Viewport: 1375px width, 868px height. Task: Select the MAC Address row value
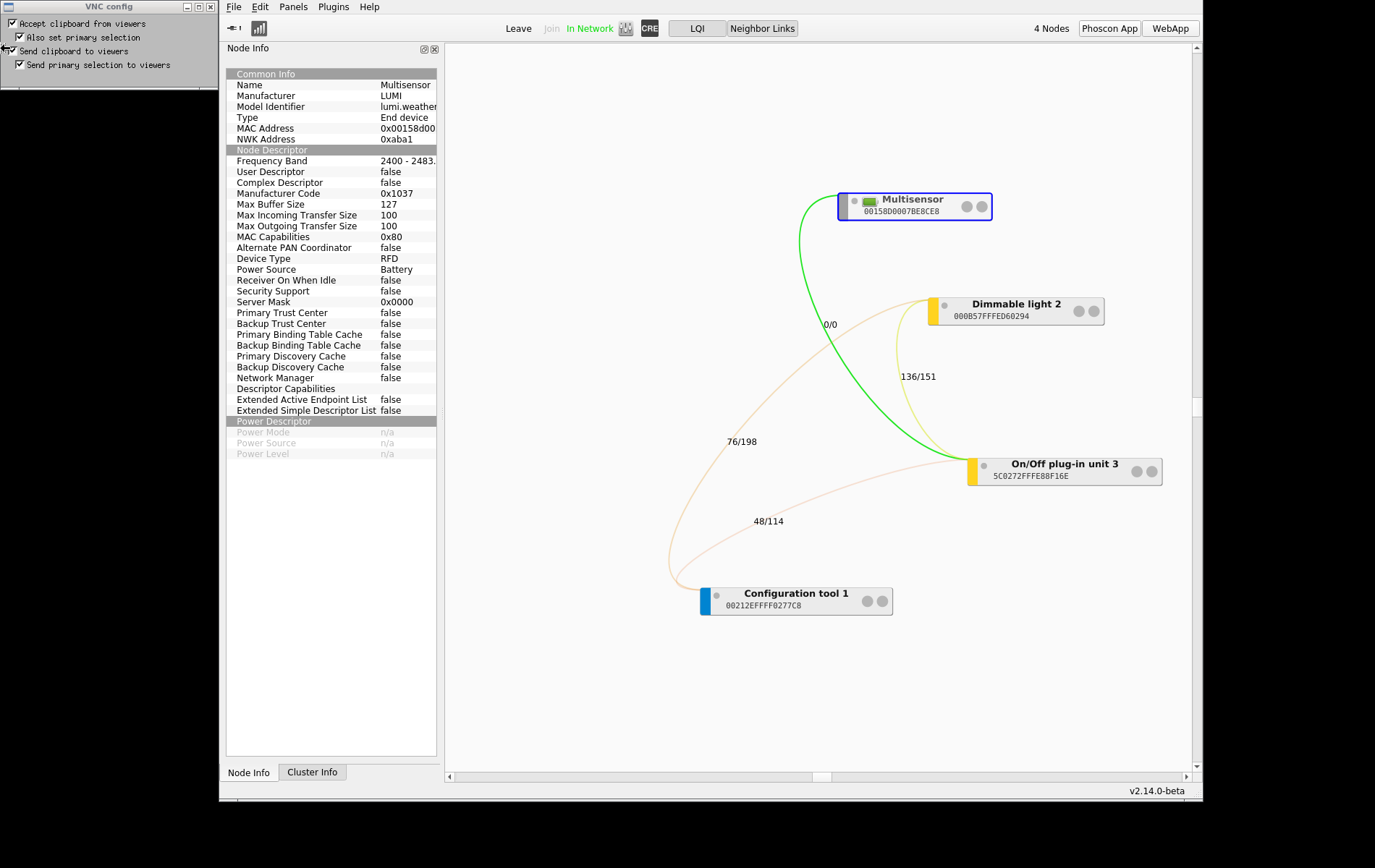coord(407,129)
